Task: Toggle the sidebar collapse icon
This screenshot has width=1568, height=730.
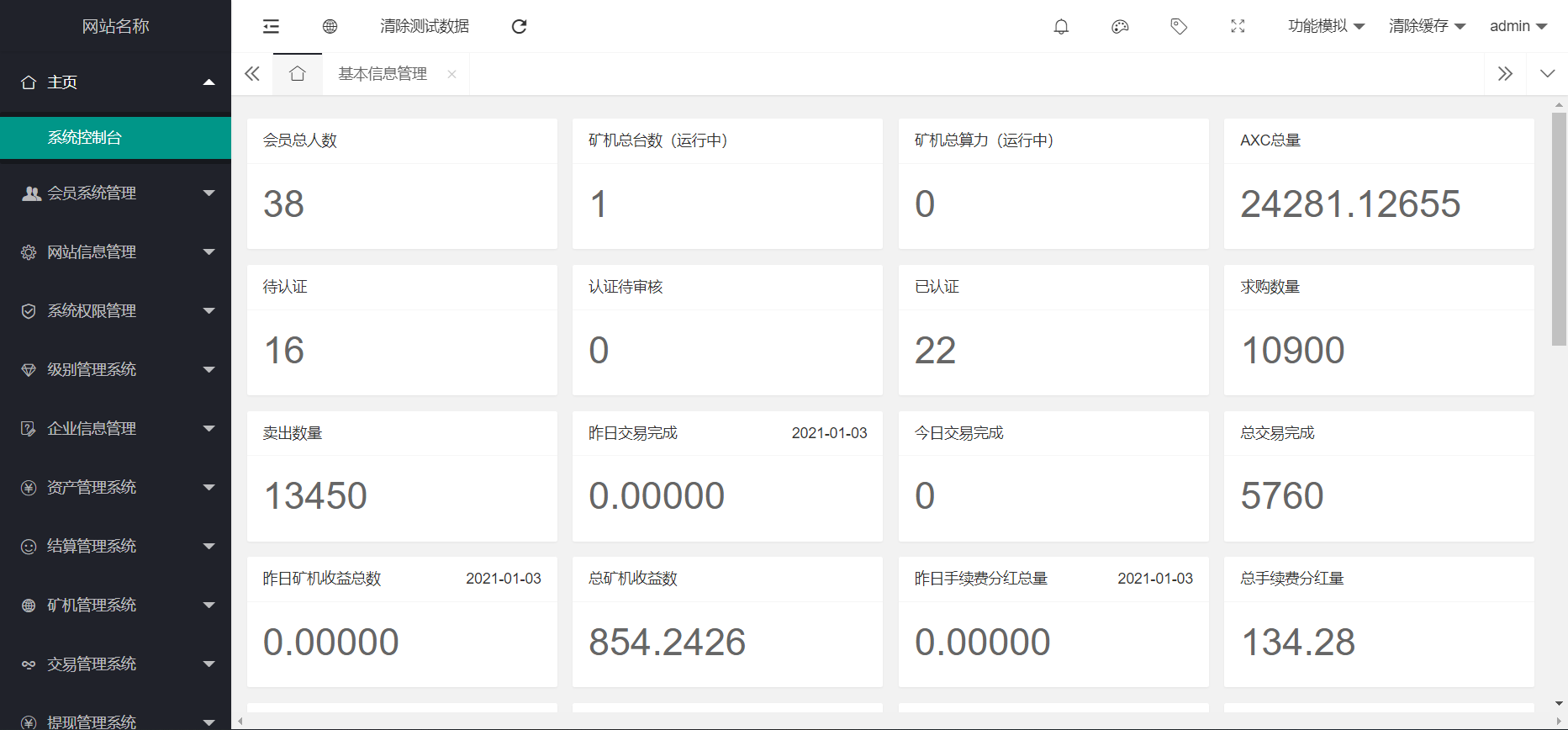Action: coord(271,27)
